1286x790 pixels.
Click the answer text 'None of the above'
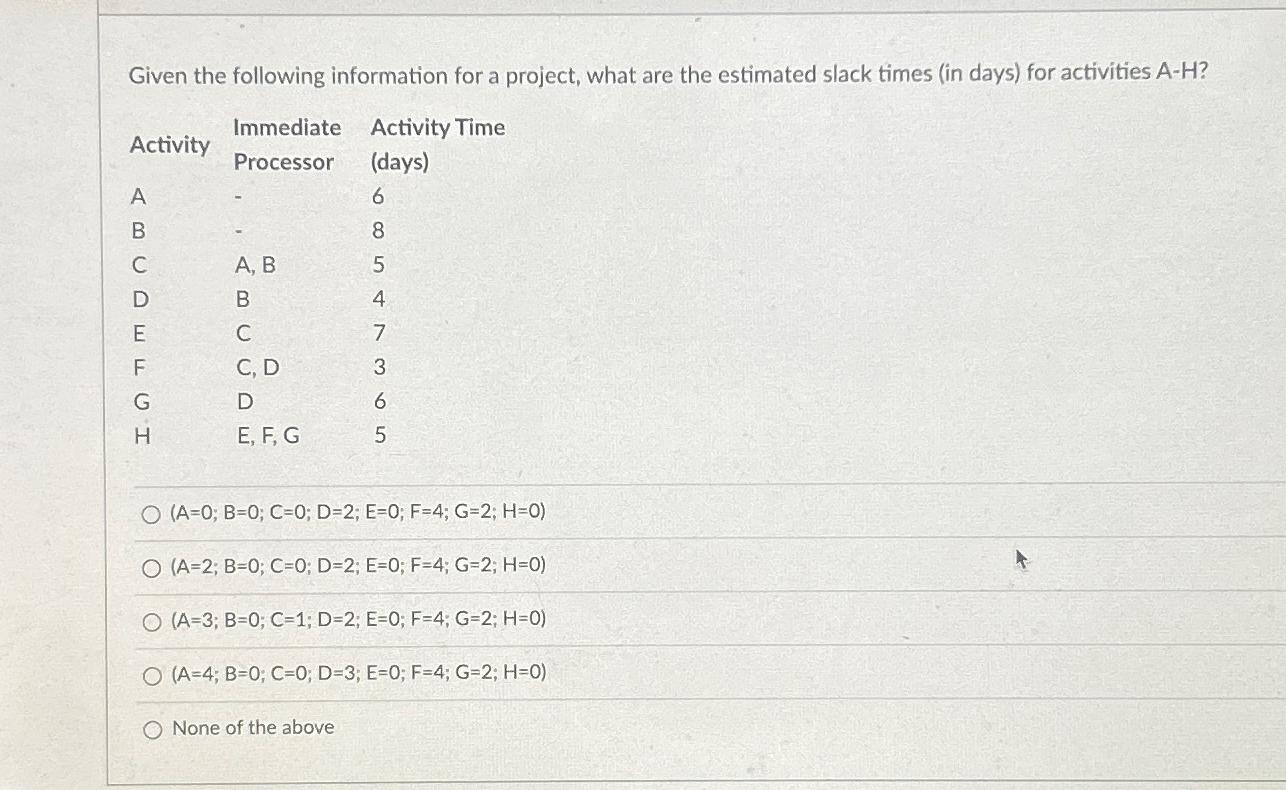coord(253,728)
